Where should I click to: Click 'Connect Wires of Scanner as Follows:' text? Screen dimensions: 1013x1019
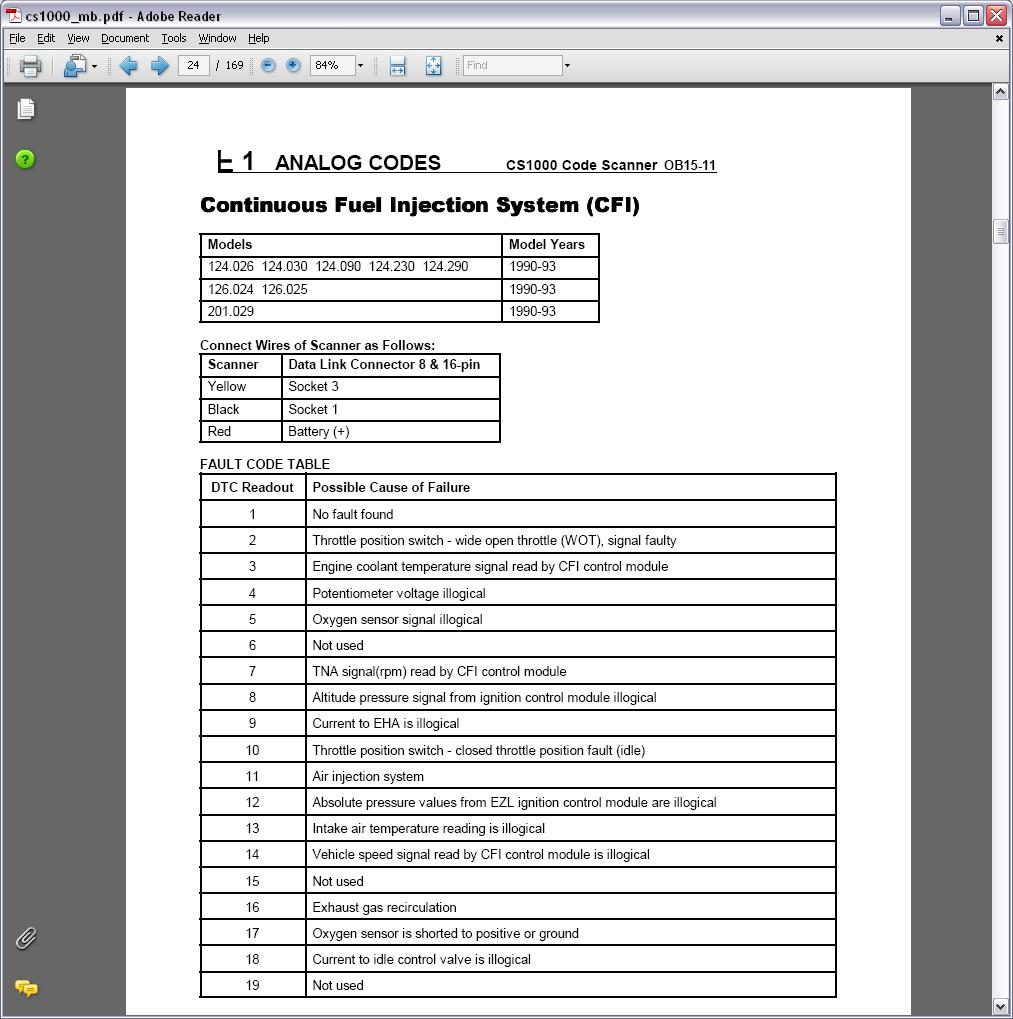[318, 345]
